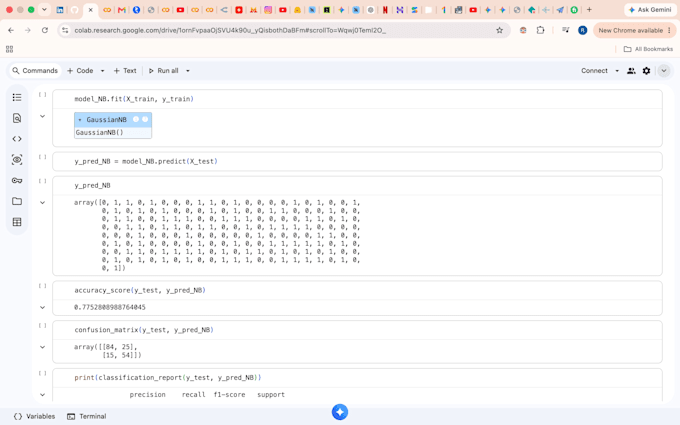Open the Variables panel

tap(35, 416)
